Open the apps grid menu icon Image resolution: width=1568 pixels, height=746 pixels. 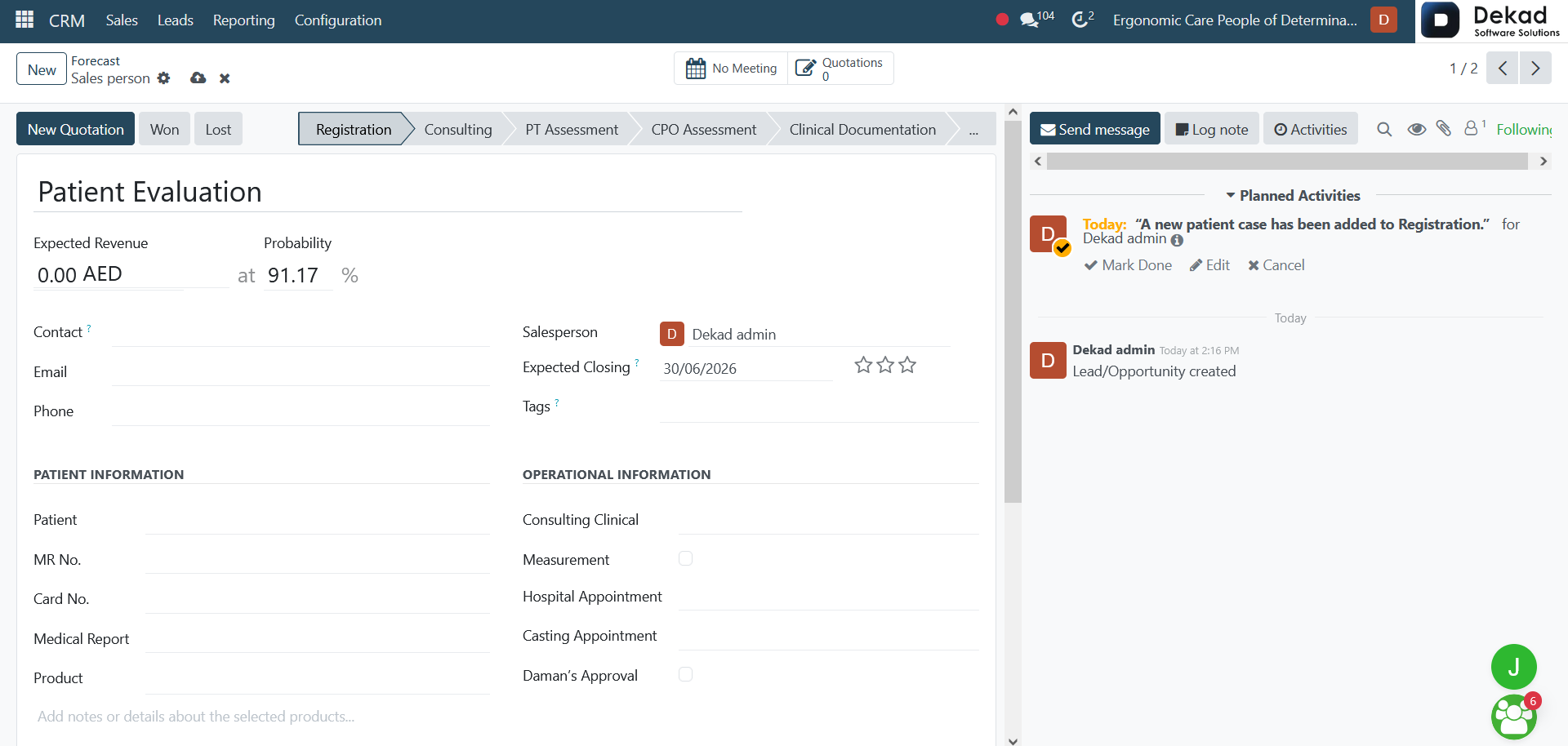click(x=24, y=20)
